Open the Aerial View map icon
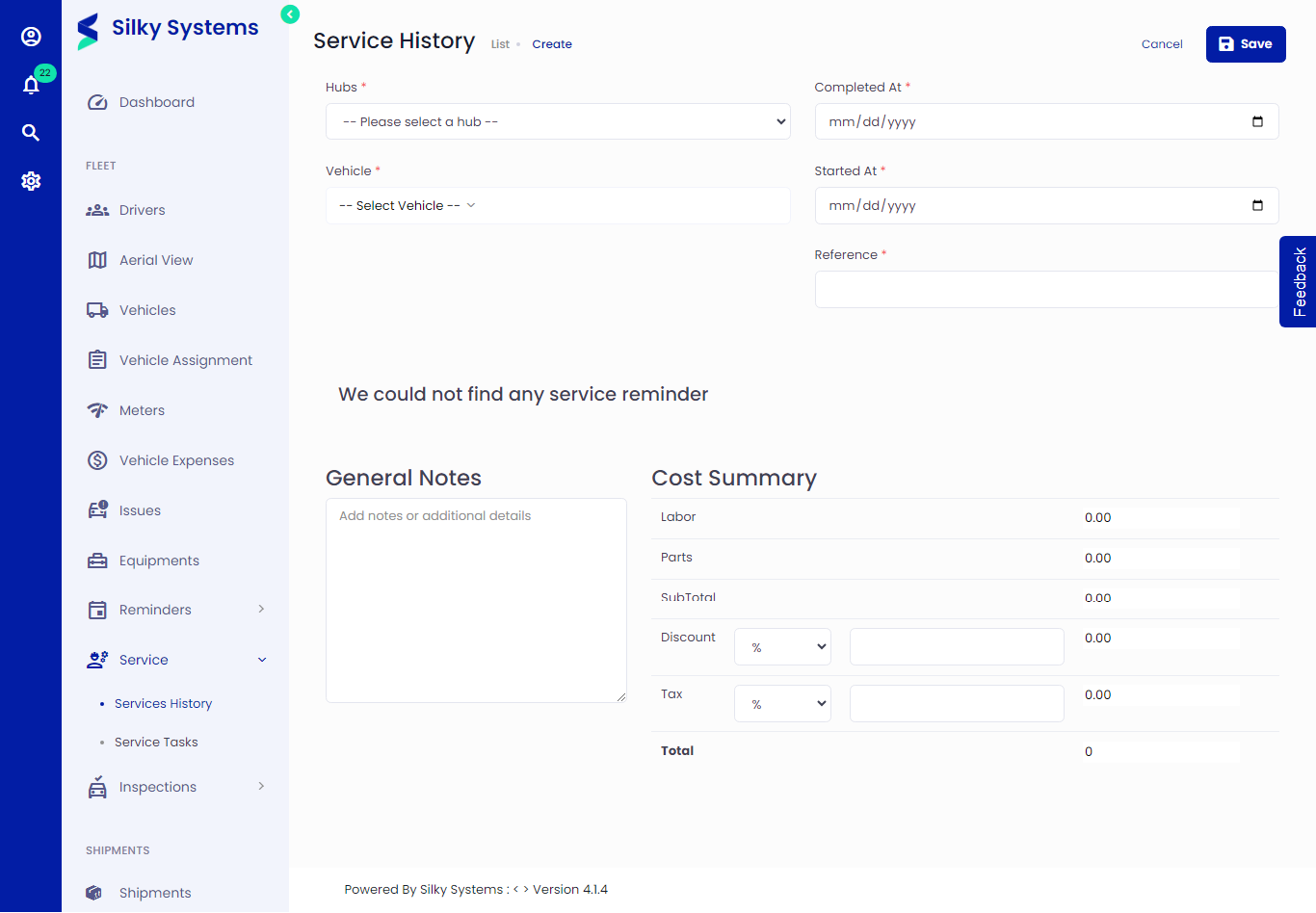Image resolution: width=1316 pixels, height=913 pixels. coord(97,259)
